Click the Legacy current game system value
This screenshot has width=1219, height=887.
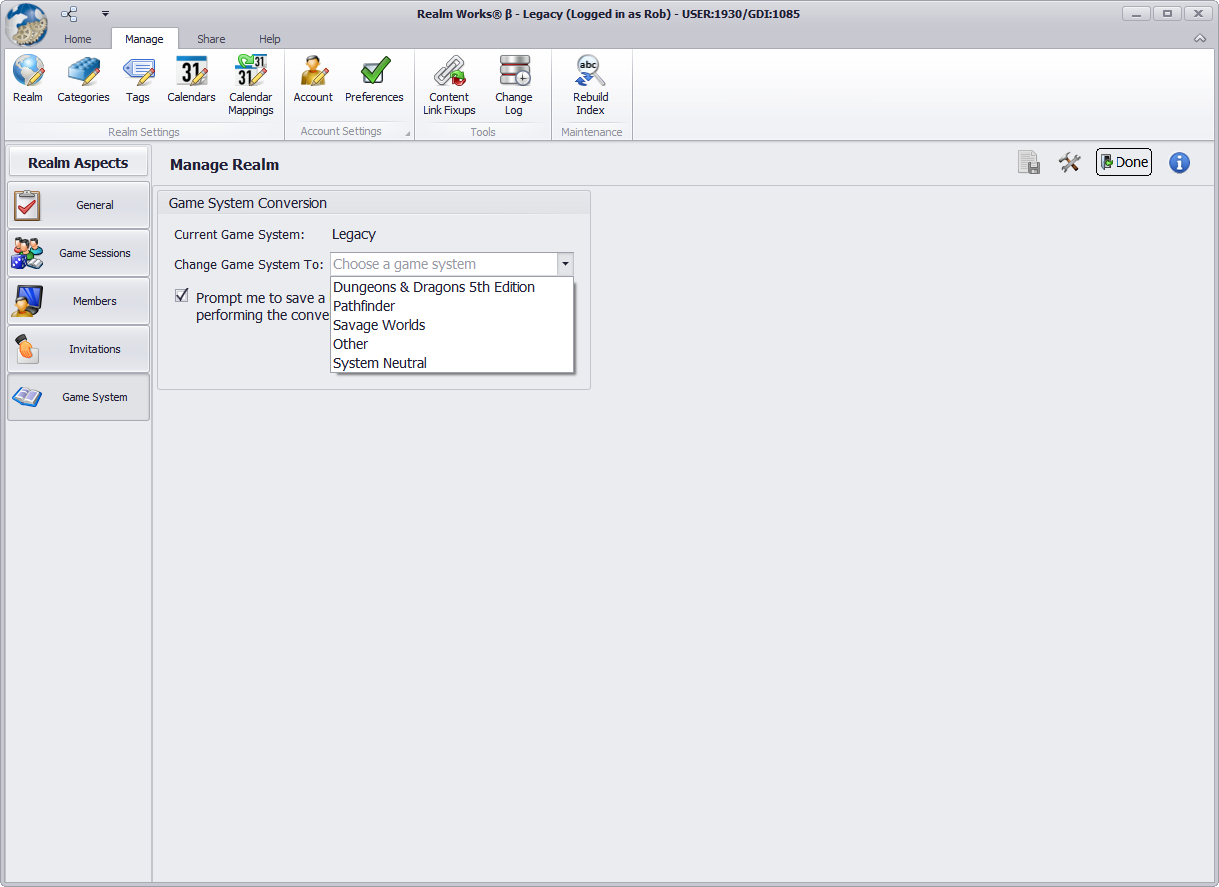pos(354,234)
